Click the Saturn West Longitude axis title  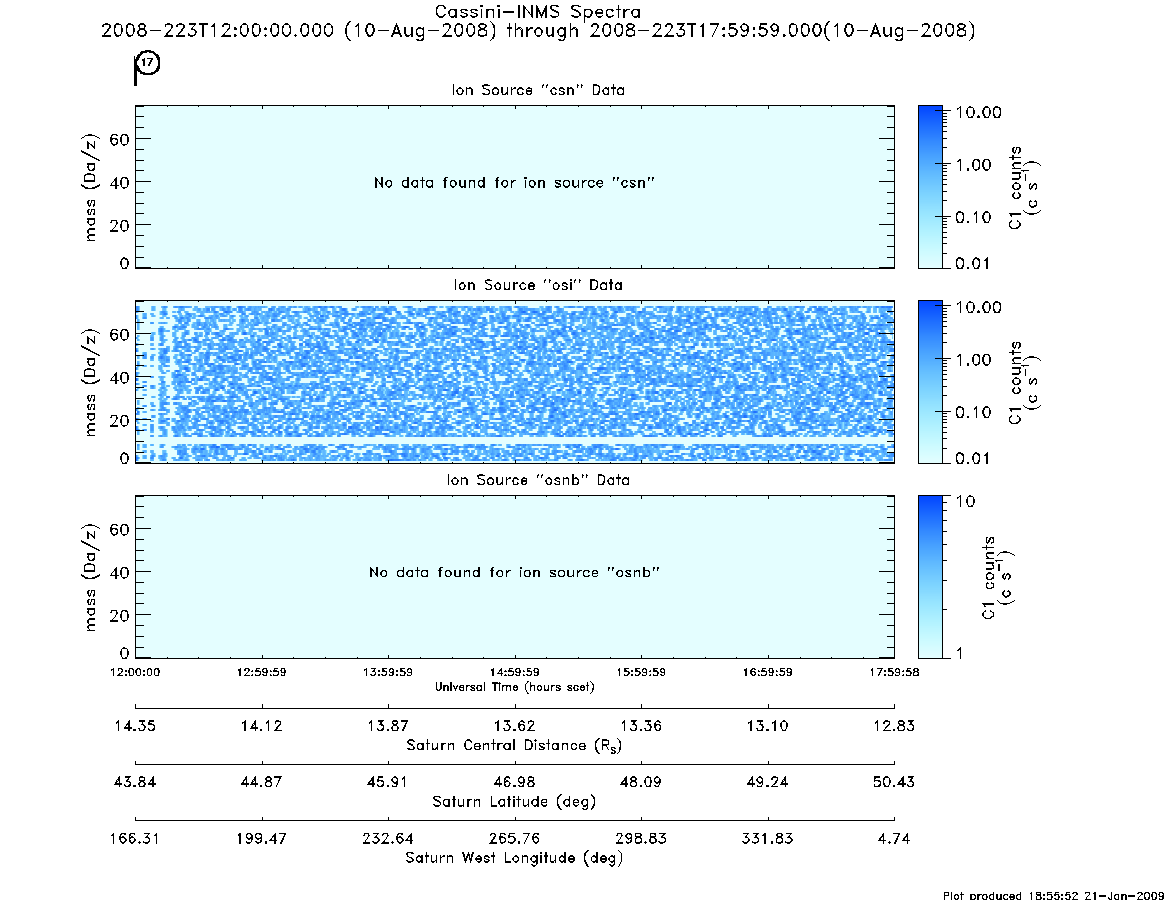(x=514, y=858)
